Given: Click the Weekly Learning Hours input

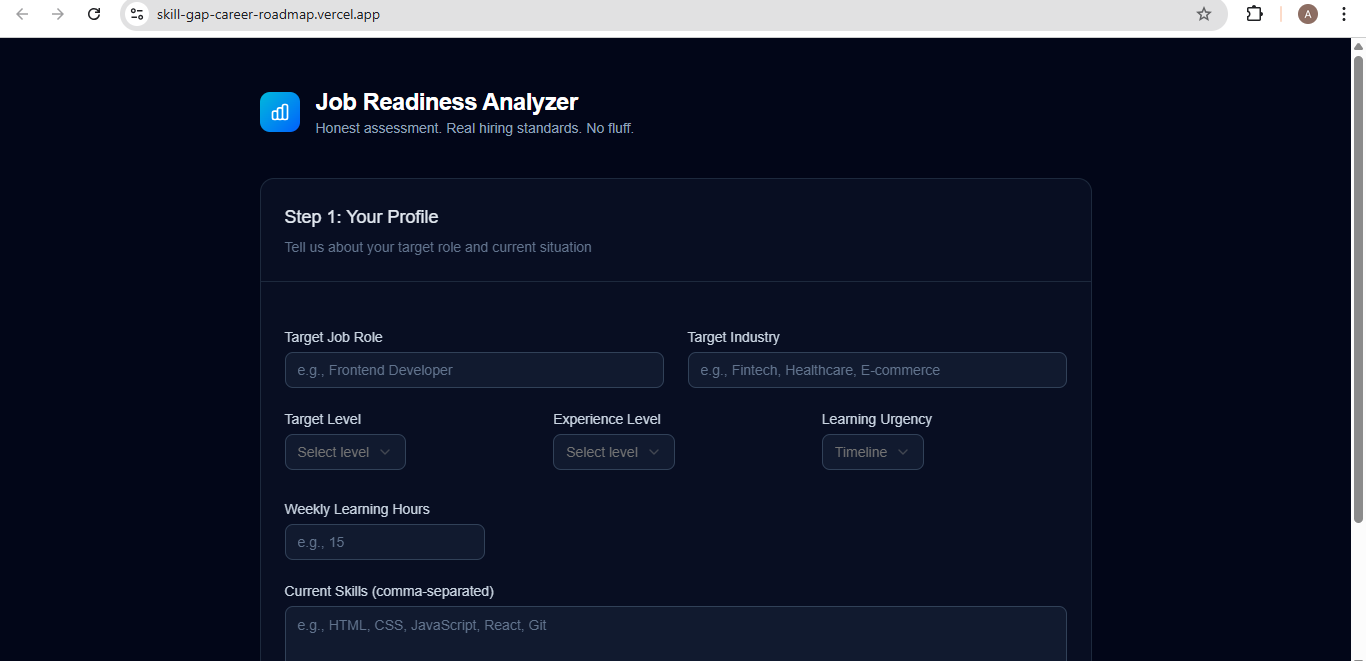Looking at the screenshot, I should pos(385,542).
